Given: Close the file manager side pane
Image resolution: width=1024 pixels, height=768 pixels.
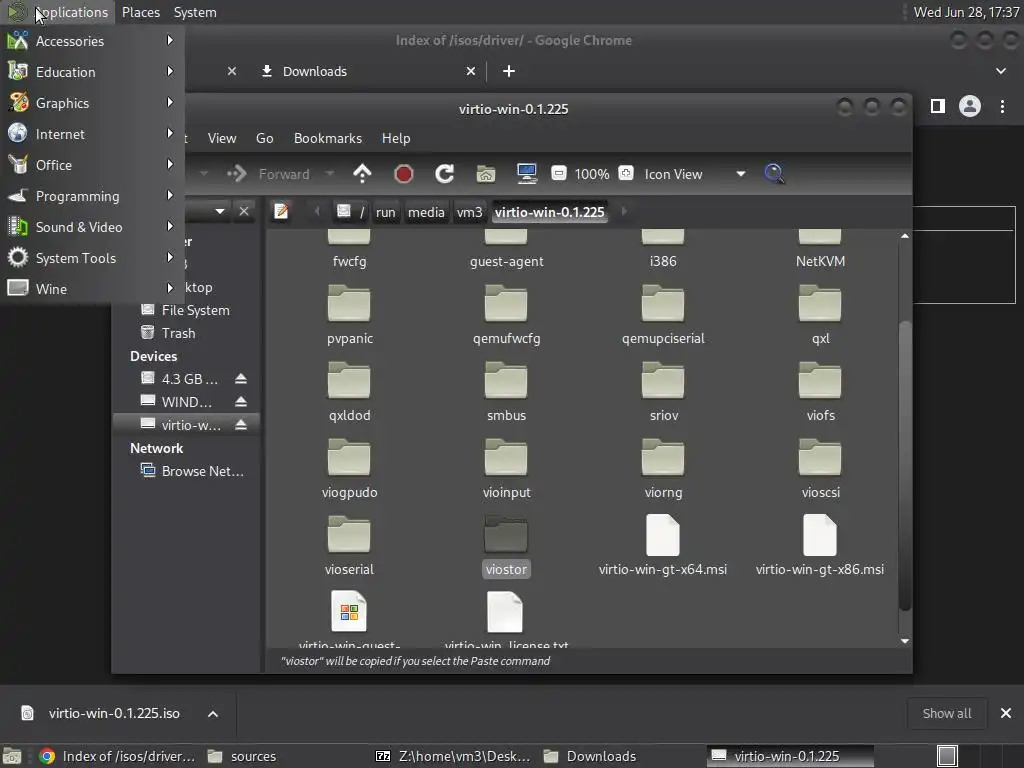Looking at the screenshot, I should 244,211.
